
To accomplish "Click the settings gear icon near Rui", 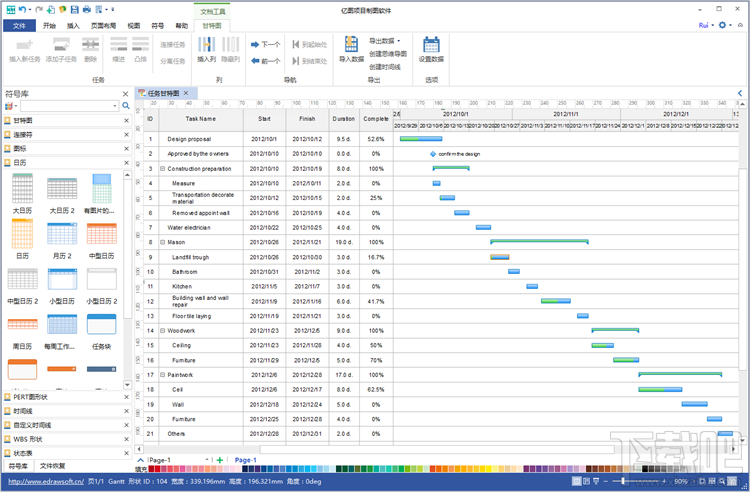I will (x=722, y=25).
